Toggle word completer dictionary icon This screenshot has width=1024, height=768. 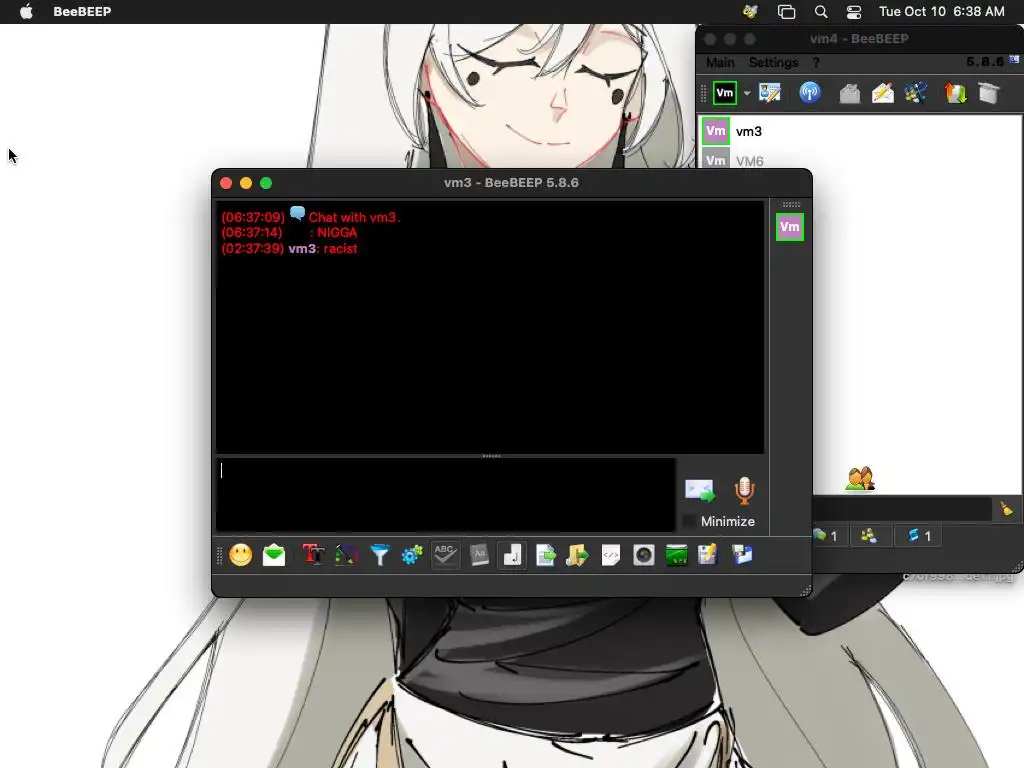479,555
